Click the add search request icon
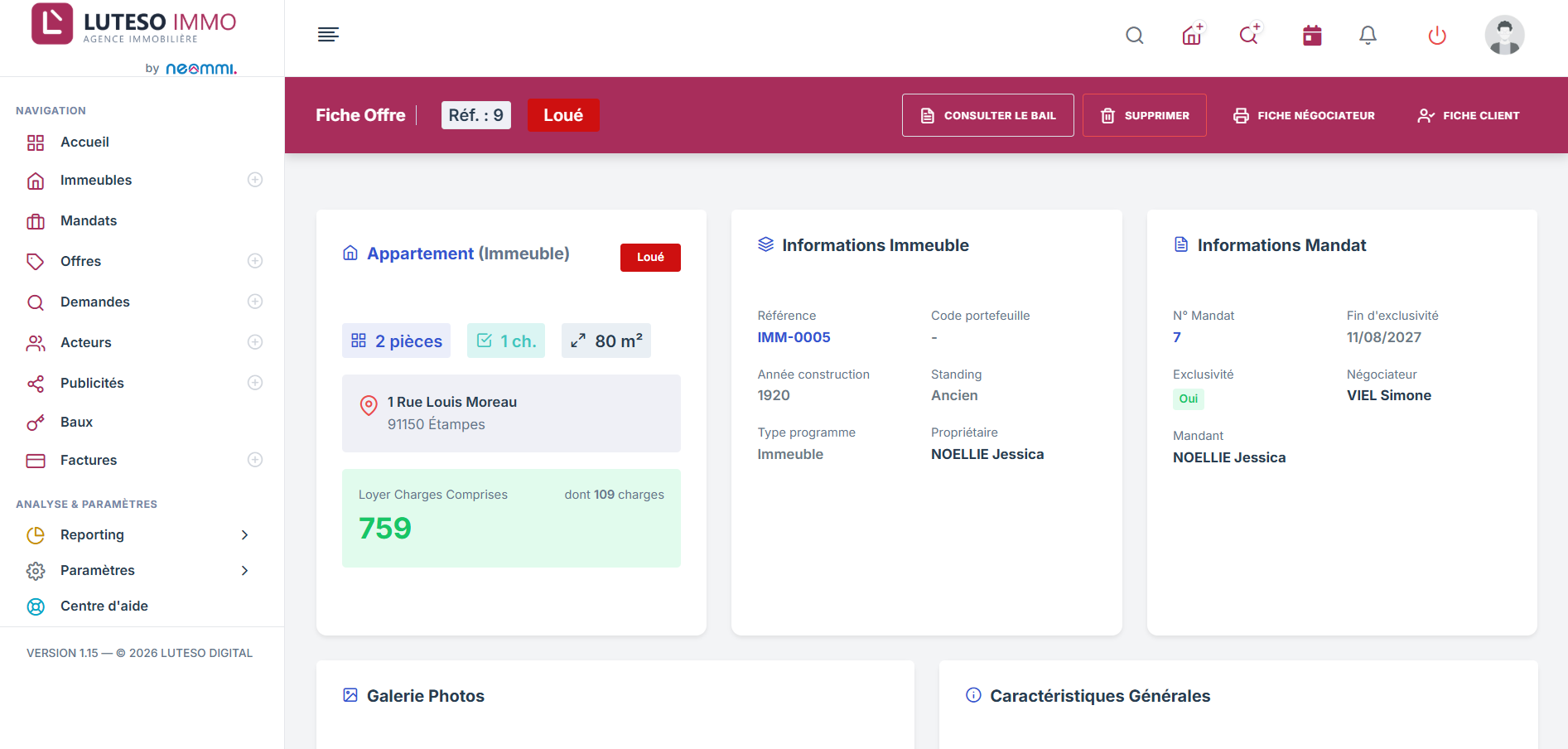Image resolution: width=1568 pixels, height=749 pixels. pyautogui.click(x=1250, y=34)
